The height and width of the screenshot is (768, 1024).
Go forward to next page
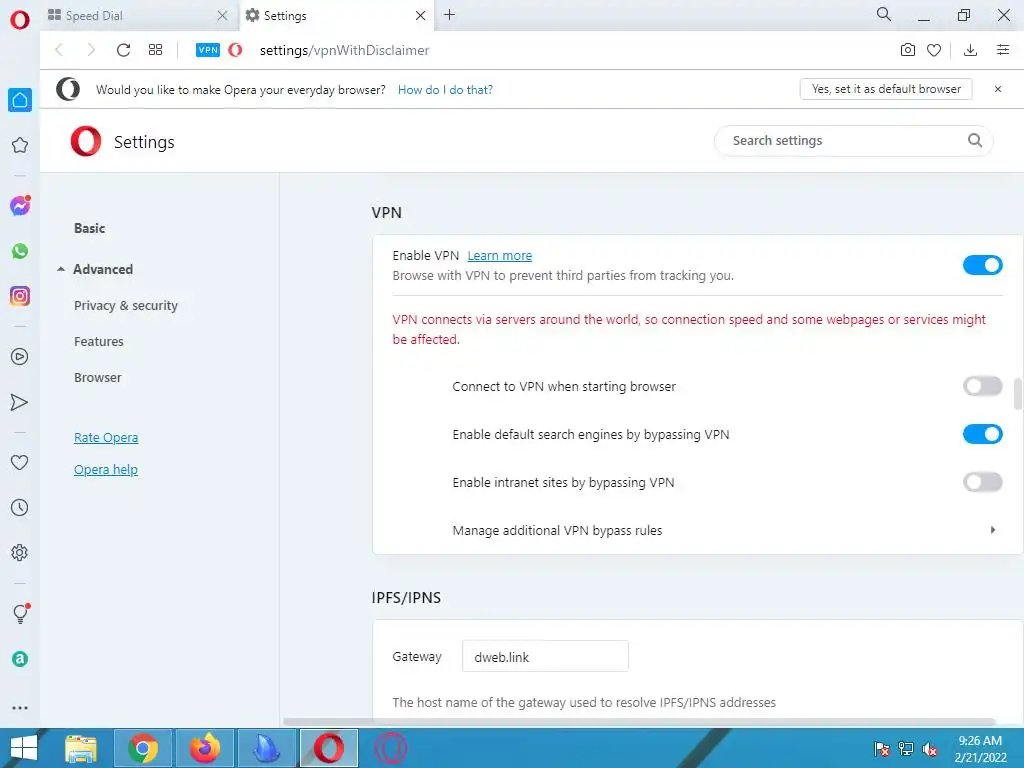(91, 50)
